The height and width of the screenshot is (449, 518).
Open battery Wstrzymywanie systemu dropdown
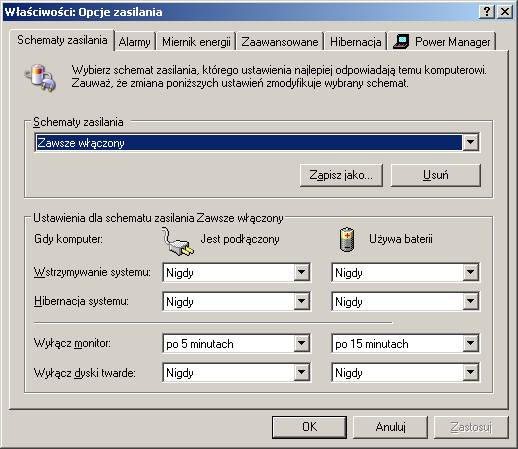point(406,273)
